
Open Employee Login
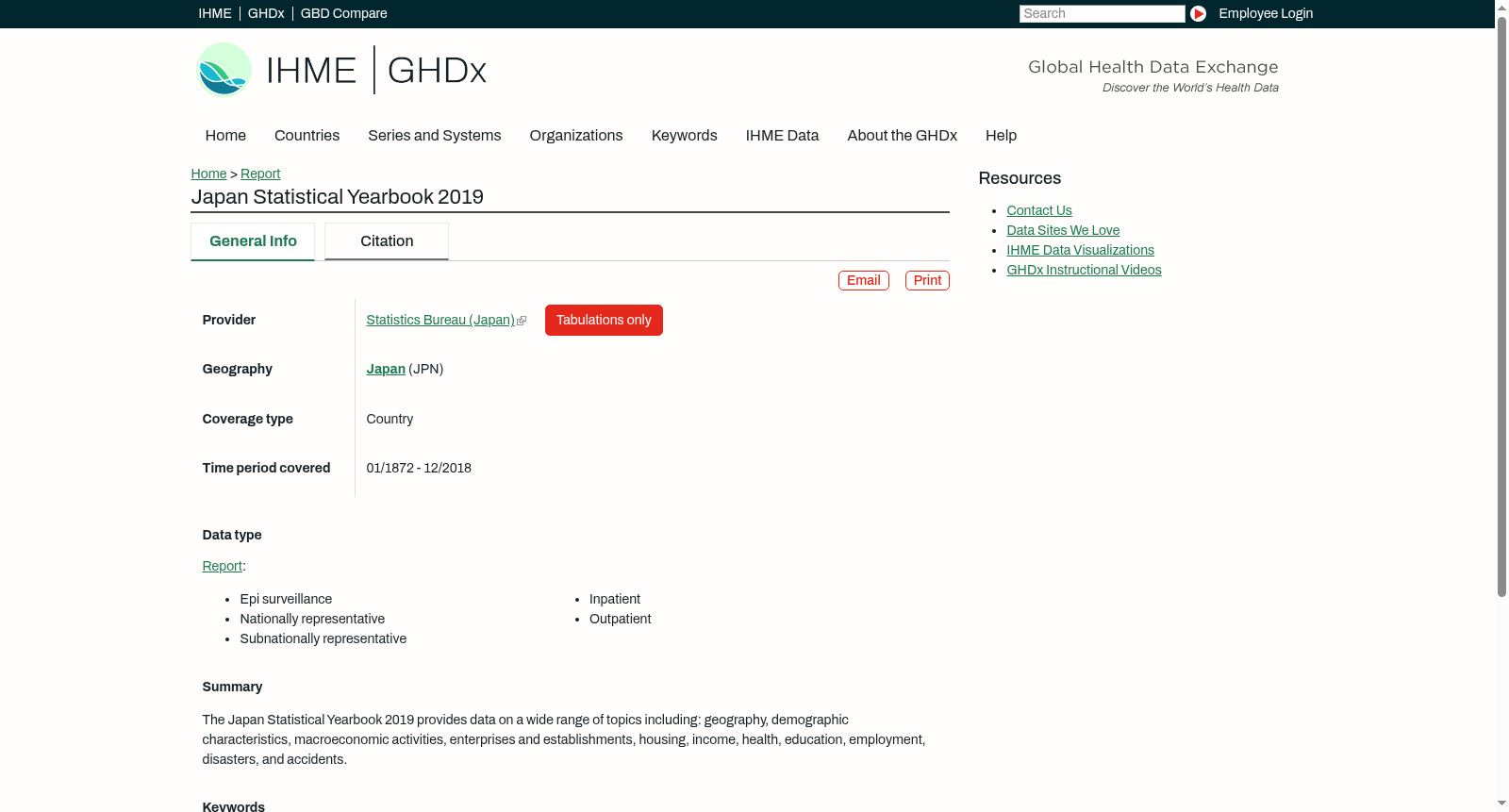point(1266,13)
